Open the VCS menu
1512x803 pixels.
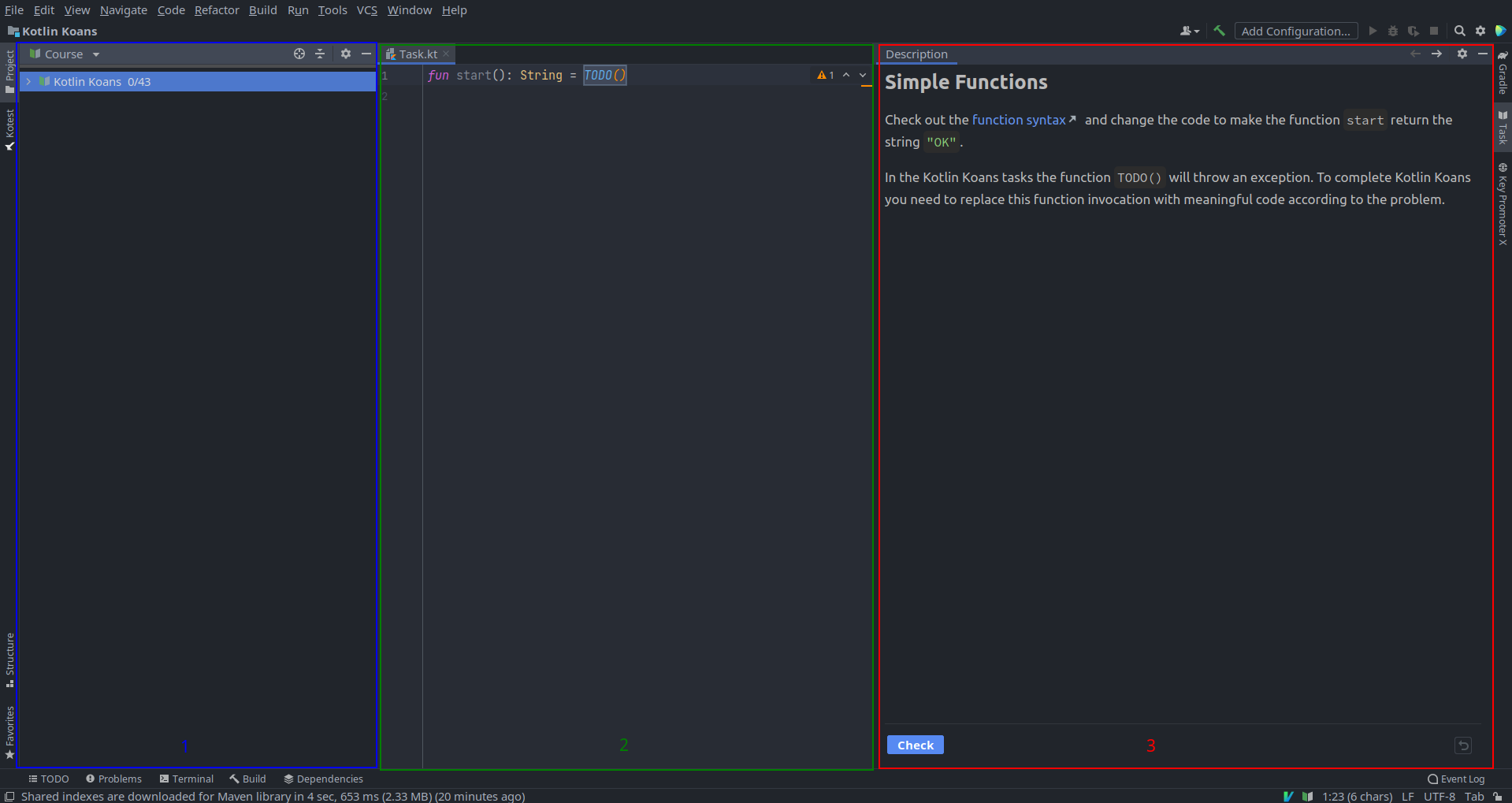click(x=367, y=10)
